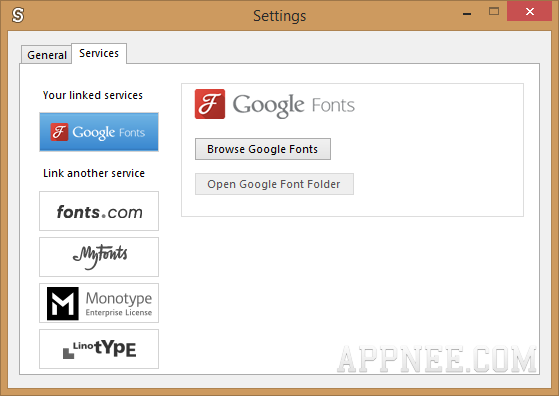Click Browse Google Fonts button

263,149
